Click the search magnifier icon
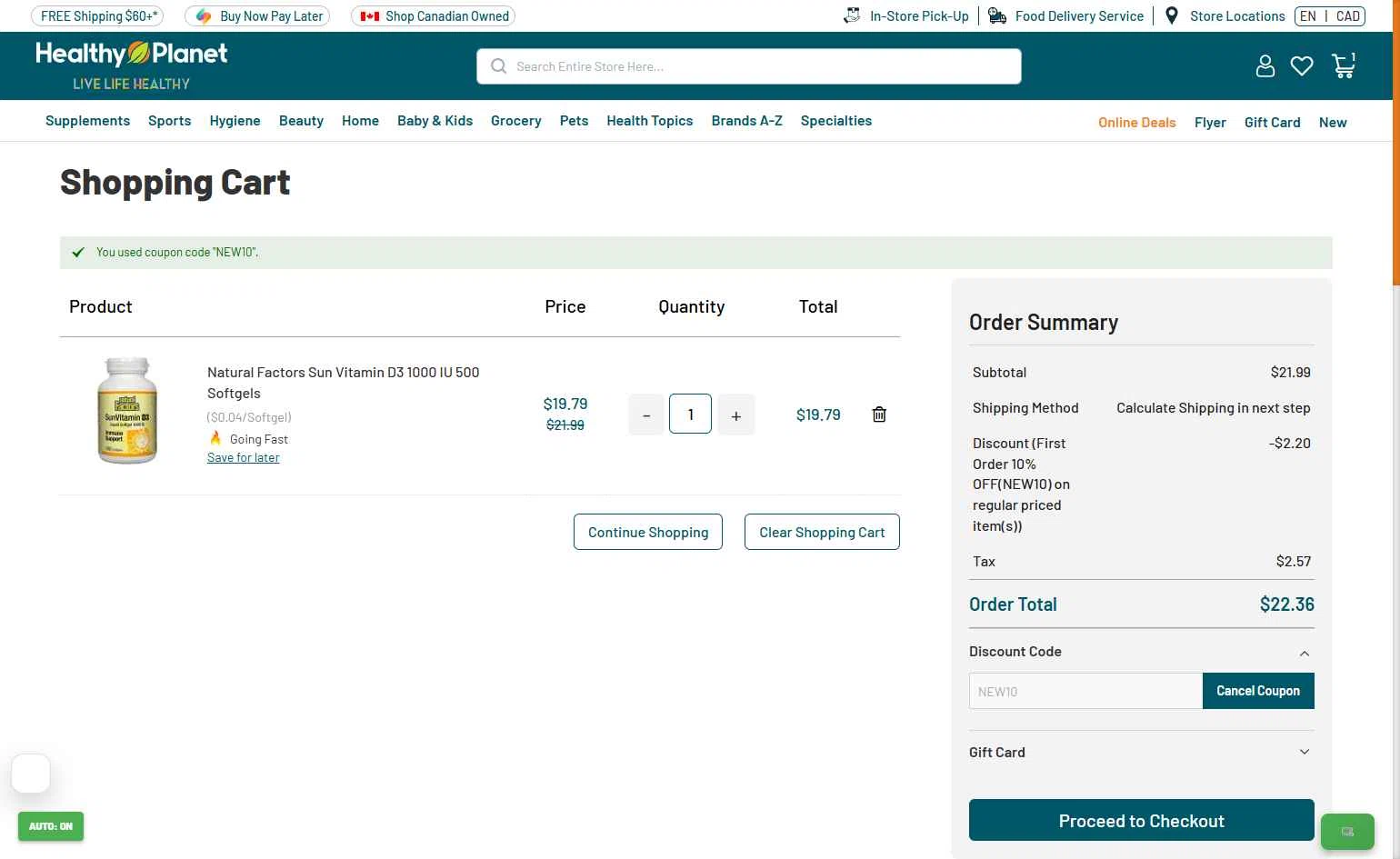This screenshot has height=859, width=1400. pyautogui.click(x=498, y=66)
